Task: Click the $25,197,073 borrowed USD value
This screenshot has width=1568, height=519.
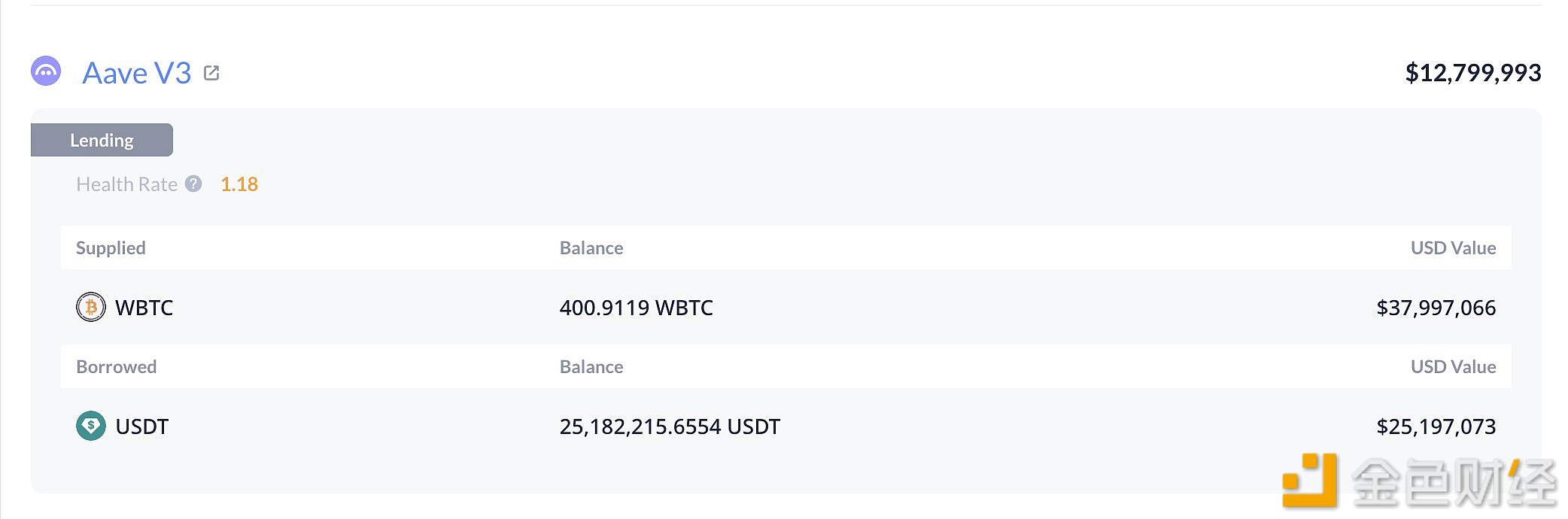Action: tap(1436, 426)
